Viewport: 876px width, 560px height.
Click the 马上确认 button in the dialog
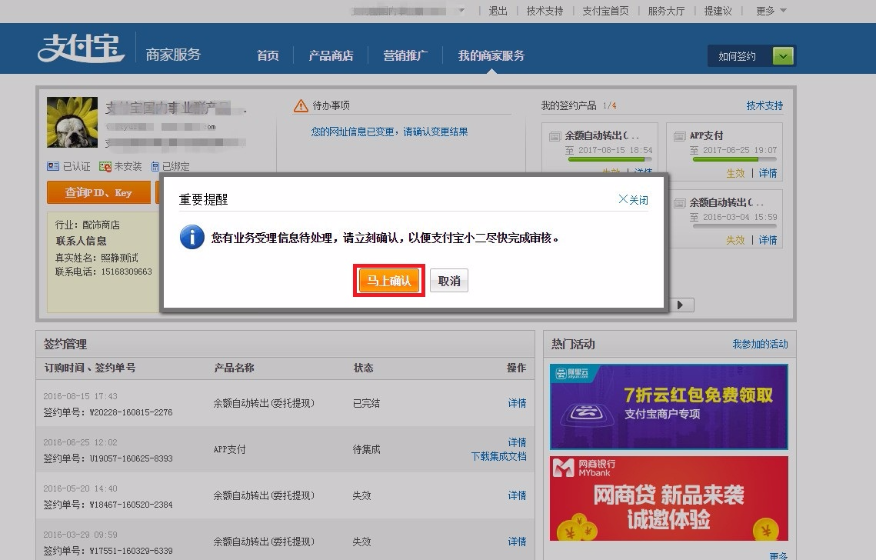point(389,281)
